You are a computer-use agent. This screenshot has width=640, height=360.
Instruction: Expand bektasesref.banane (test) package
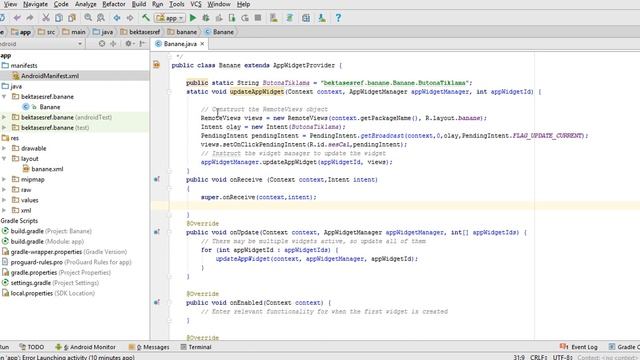point(4,128)
